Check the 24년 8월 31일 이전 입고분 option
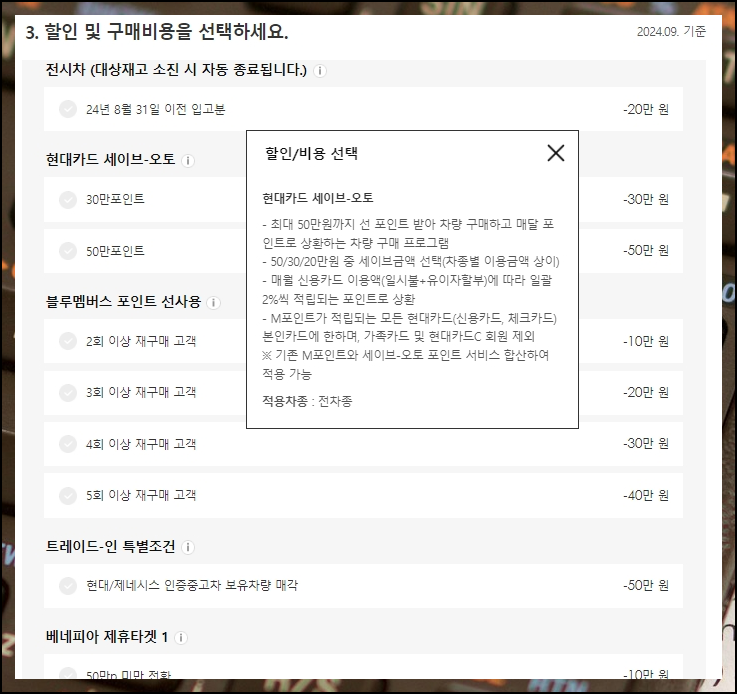 (68, 109)
